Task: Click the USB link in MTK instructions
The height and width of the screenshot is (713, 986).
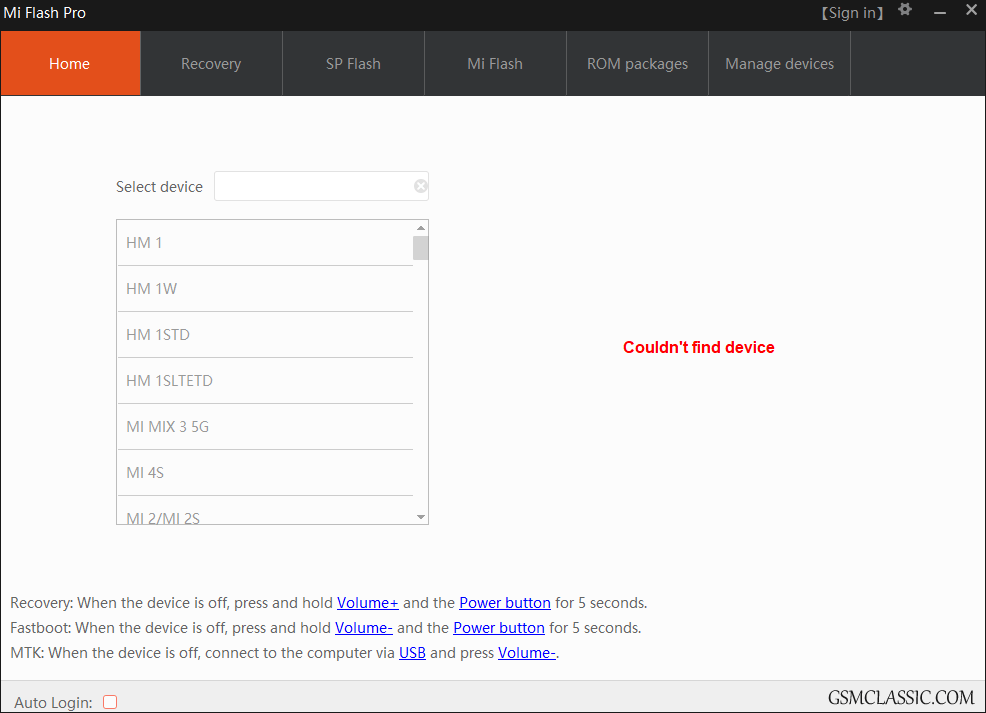Action: [412, 653]
